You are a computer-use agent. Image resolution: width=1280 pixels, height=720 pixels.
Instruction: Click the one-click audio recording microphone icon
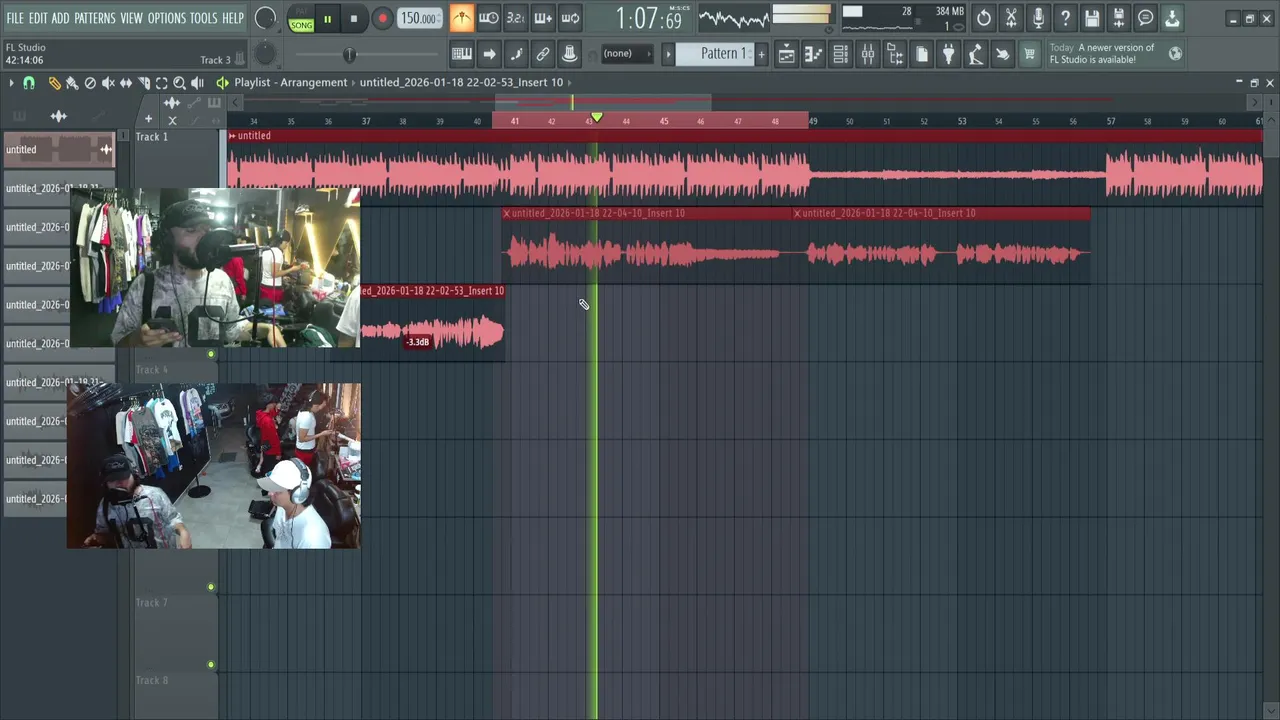pos(1038,18)
